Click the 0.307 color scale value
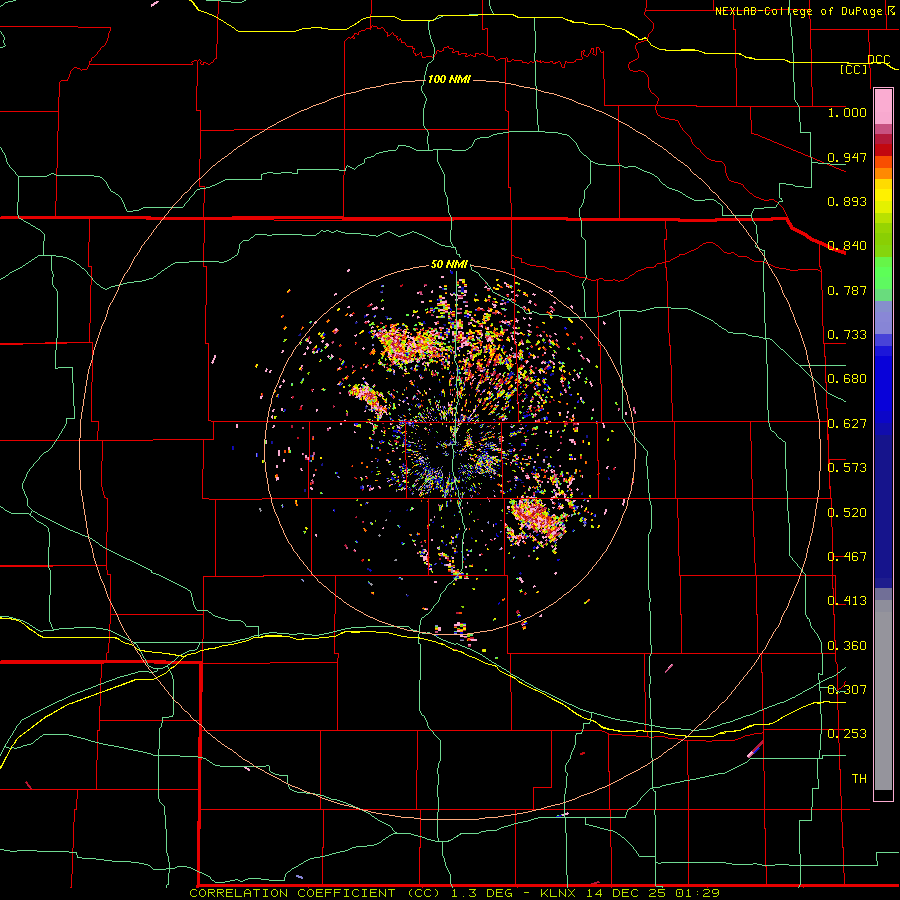This screenshot has width=900, height=900. pyautogui.click(x=847, y=690)
